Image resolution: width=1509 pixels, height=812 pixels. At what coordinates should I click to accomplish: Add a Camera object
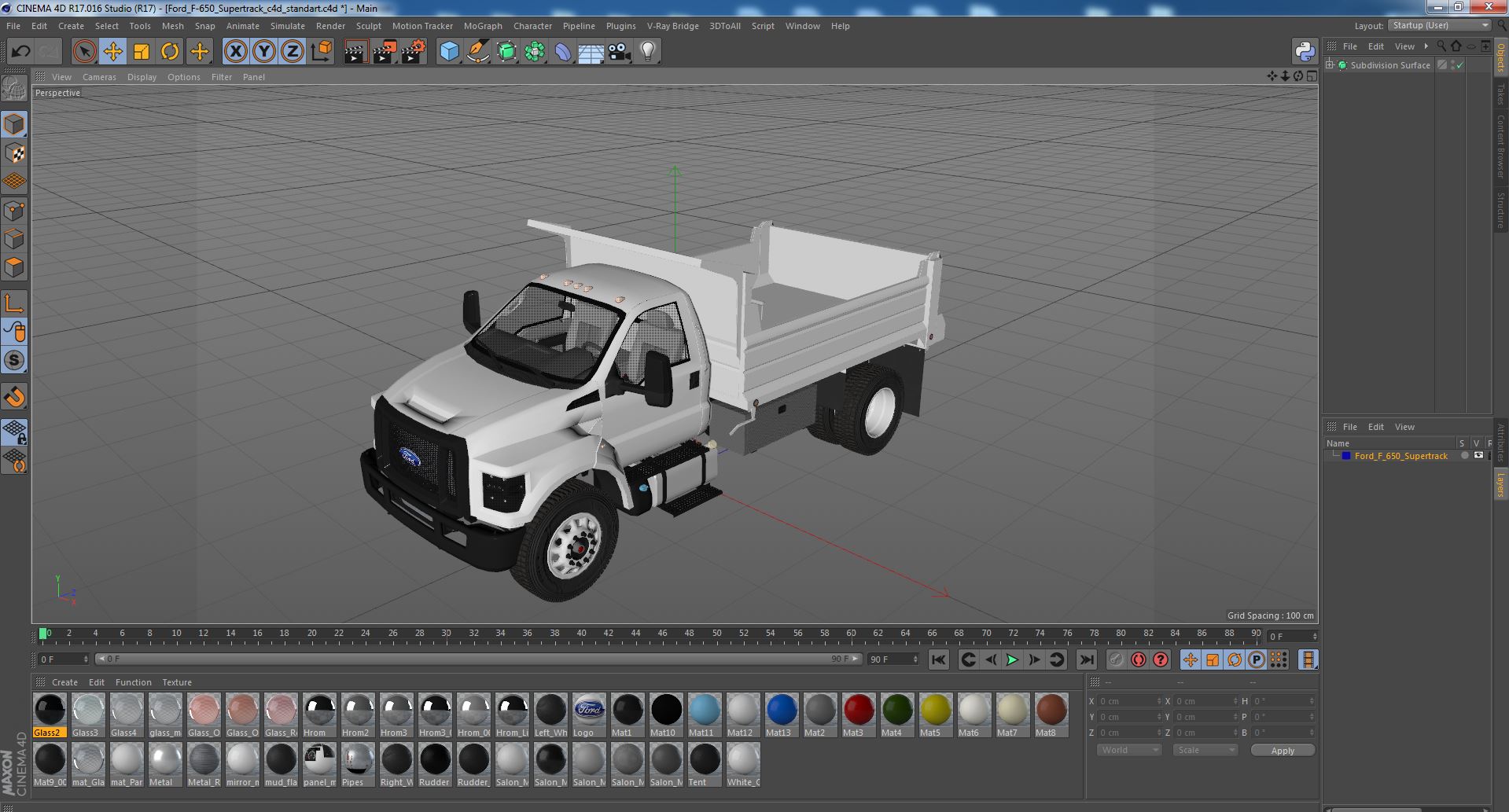point(620,52)
